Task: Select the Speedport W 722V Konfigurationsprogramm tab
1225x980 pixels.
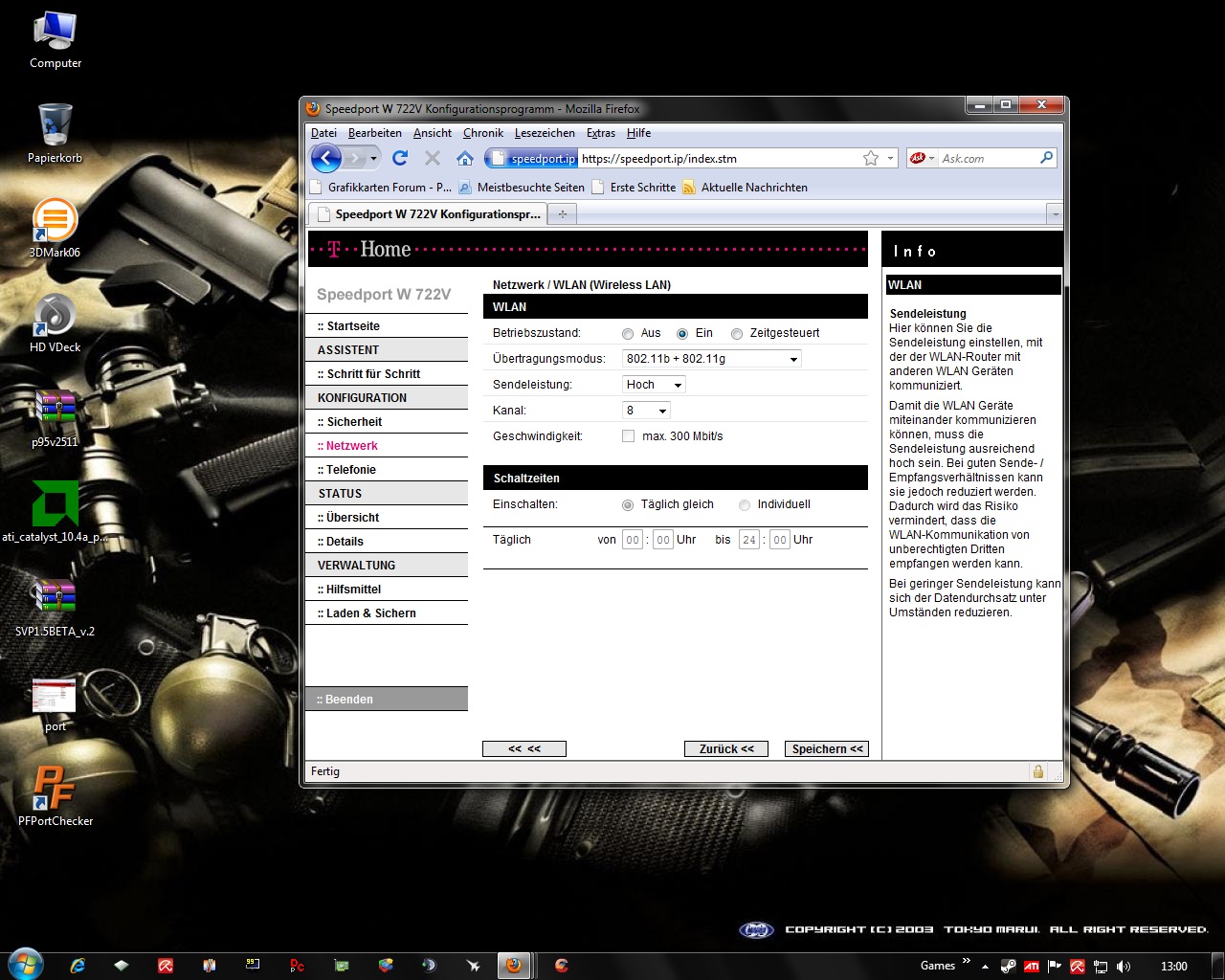Action: (428, 214)
